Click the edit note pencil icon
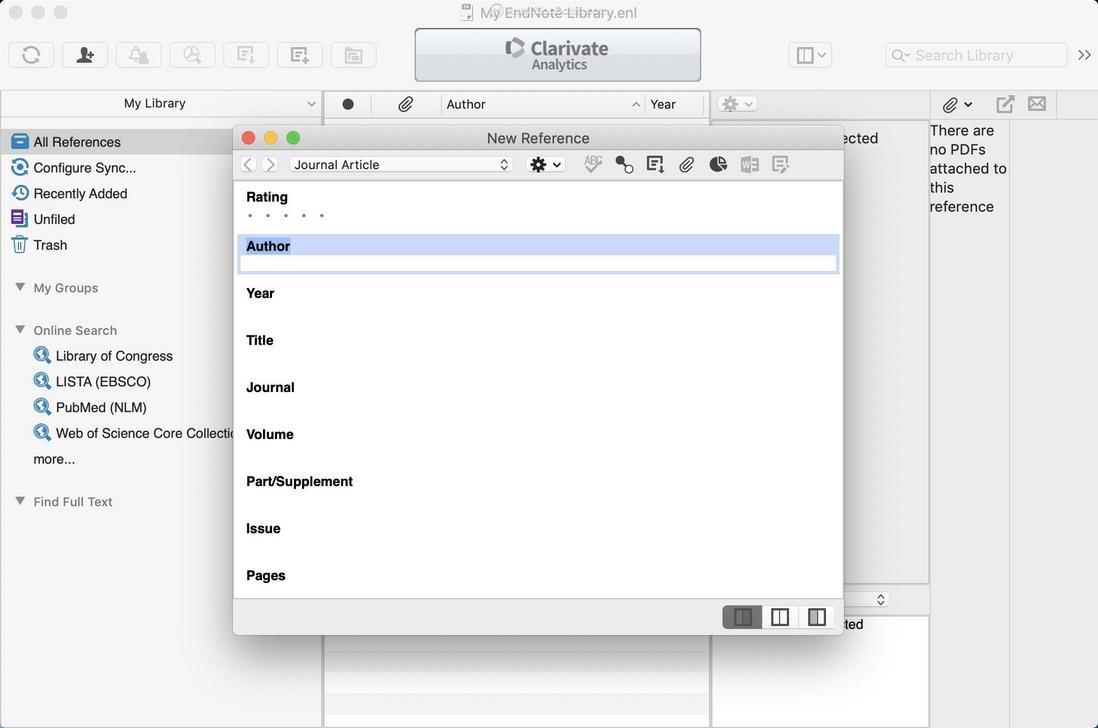1098x728 pixels. (x=780, y=164)
